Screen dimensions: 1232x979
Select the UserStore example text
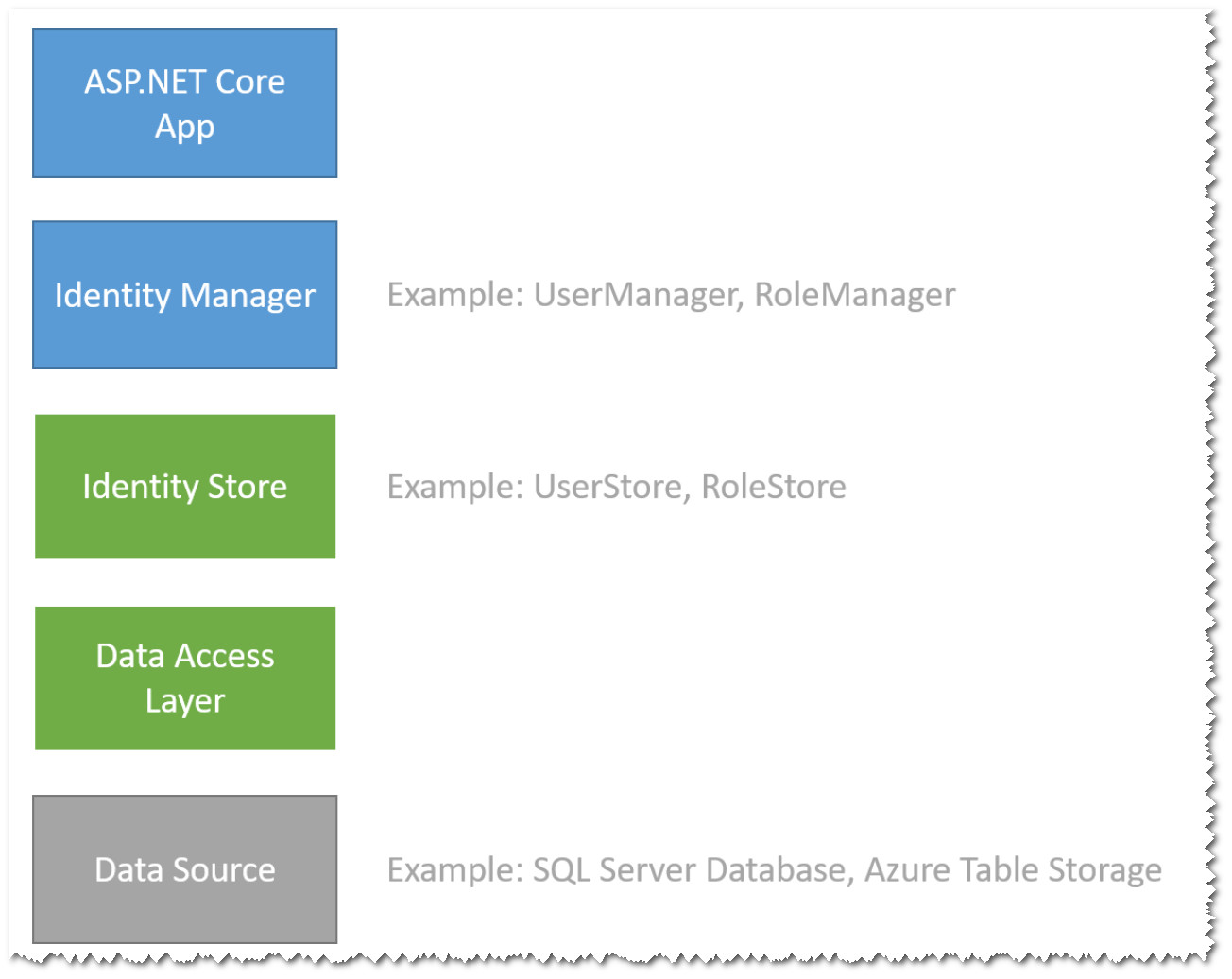(x=607, y=487)
